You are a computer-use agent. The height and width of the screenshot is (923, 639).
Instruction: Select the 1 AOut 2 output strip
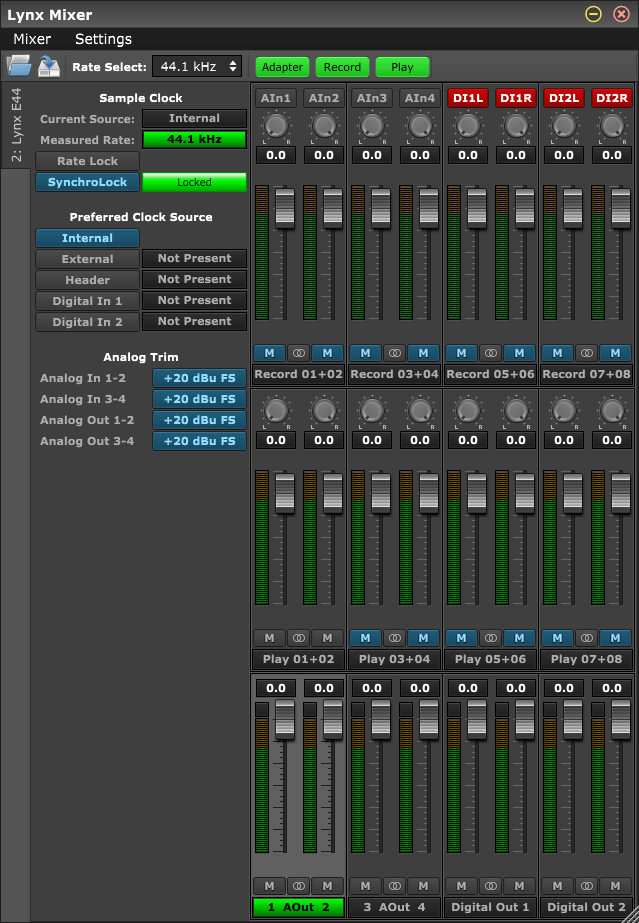click(299, 907)
